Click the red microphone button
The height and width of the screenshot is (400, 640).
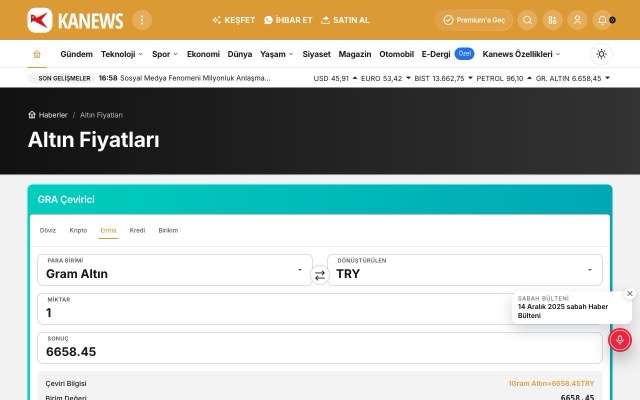pos(620,340)
